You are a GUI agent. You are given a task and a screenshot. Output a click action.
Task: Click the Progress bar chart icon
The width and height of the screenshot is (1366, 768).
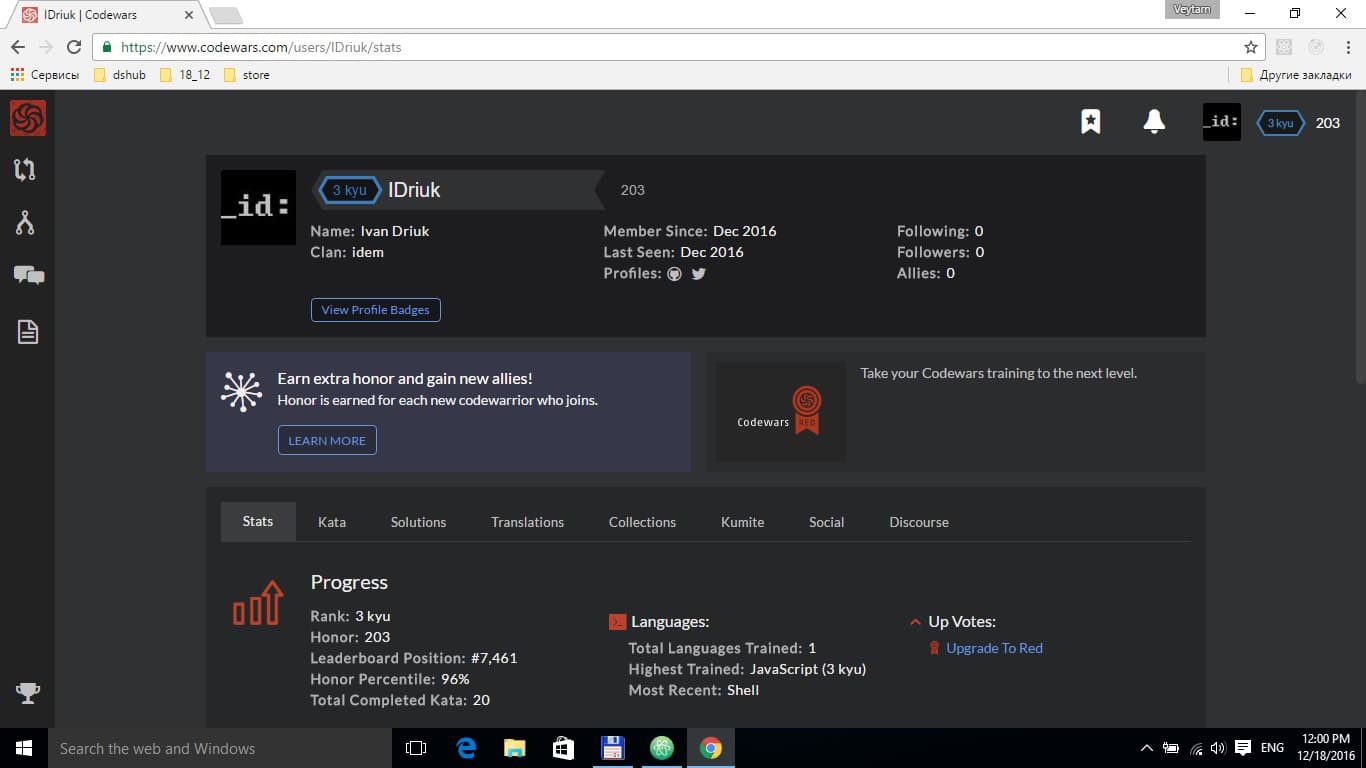257,603
